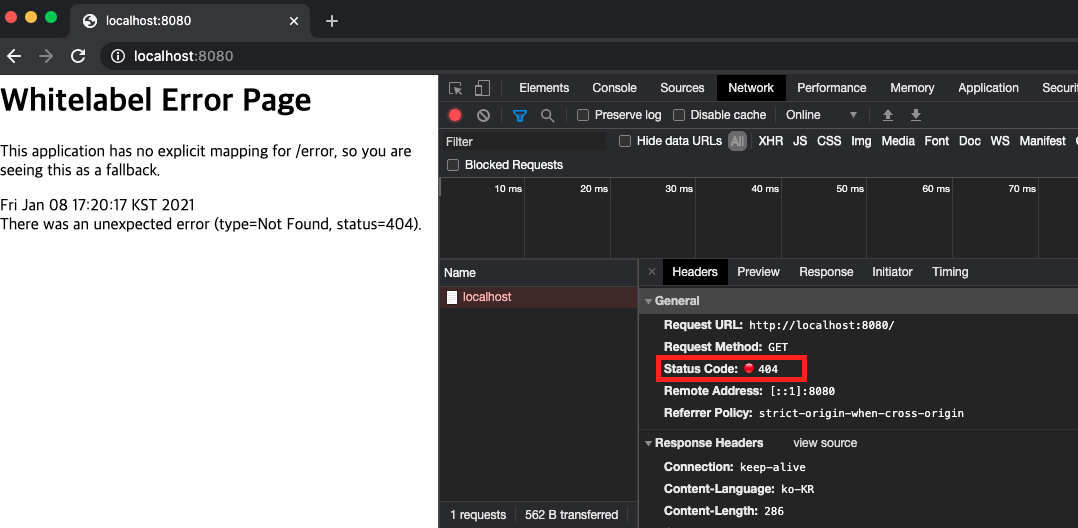This screenshot has height=528, width=1078.
Task: Open the Memory panel
Action: [x=912, y=88]
